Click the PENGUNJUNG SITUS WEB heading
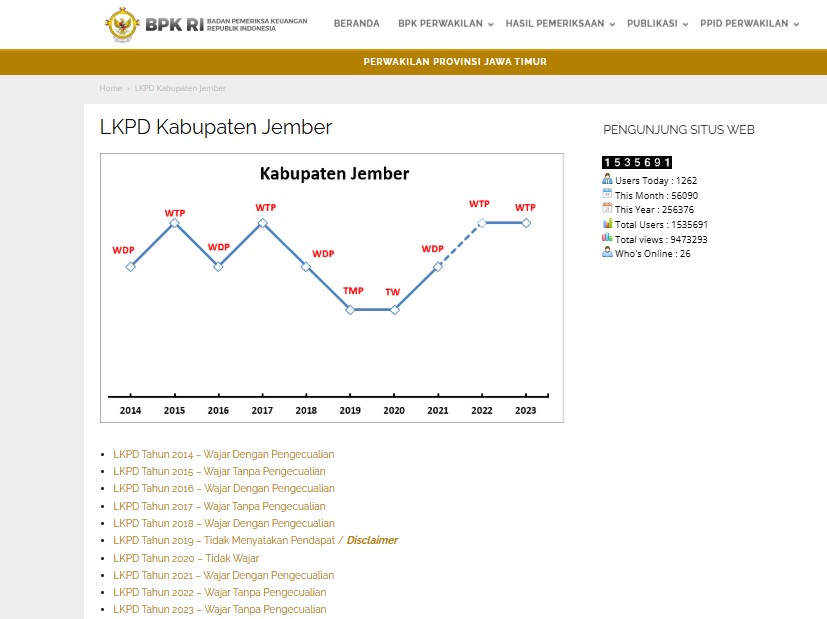The width and height of the screenshot is (827, 619). [679, 130]
